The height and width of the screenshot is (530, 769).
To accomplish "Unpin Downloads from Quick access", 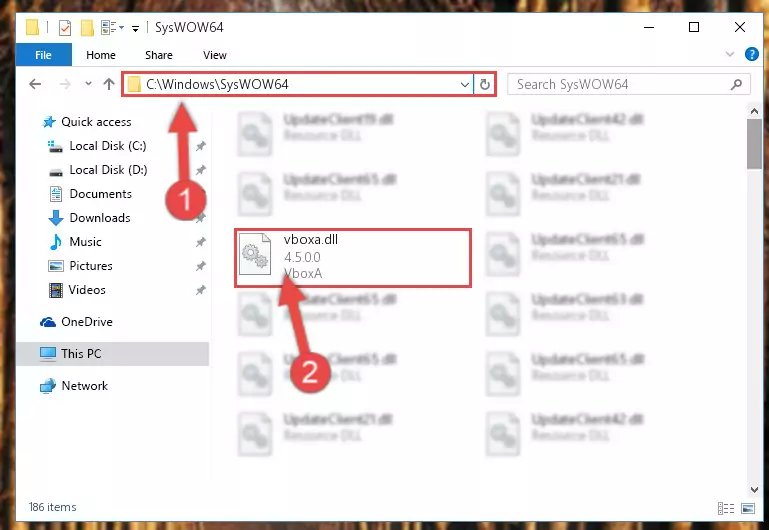I will [200, 218].
